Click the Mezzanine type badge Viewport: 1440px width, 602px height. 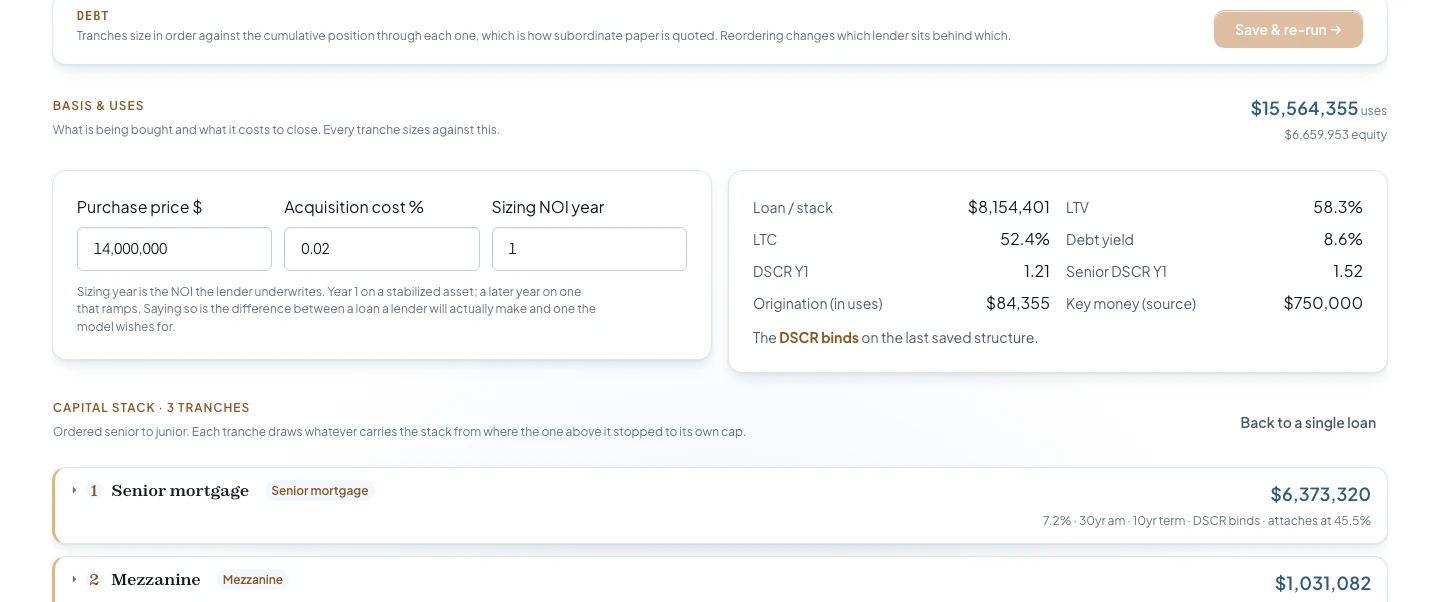point(253,580)
